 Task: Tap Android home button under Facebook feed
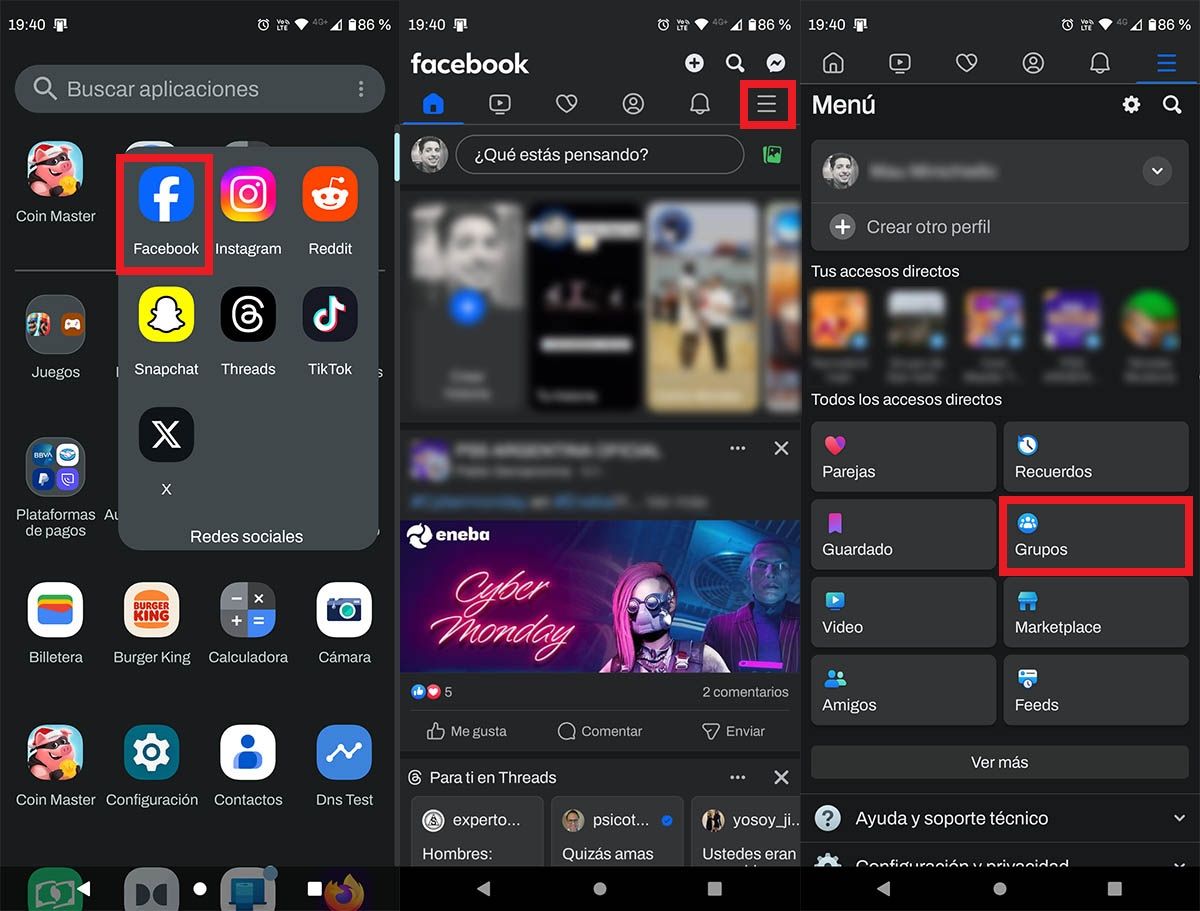tap(600, 888)
